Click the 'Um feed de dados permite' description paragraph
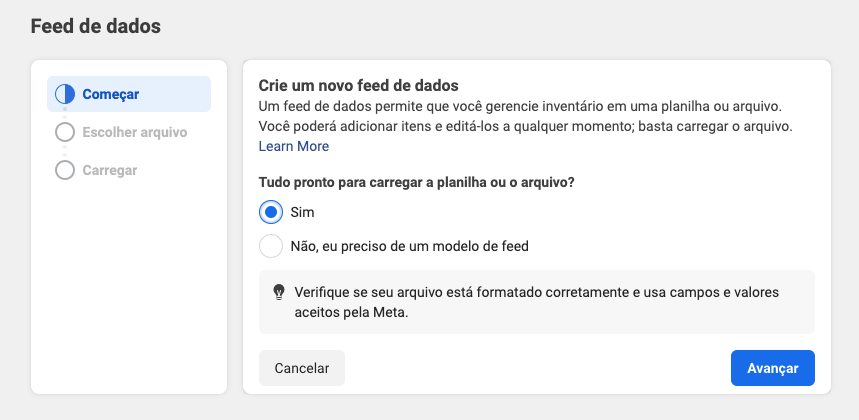859x420 pixels. 519,106
